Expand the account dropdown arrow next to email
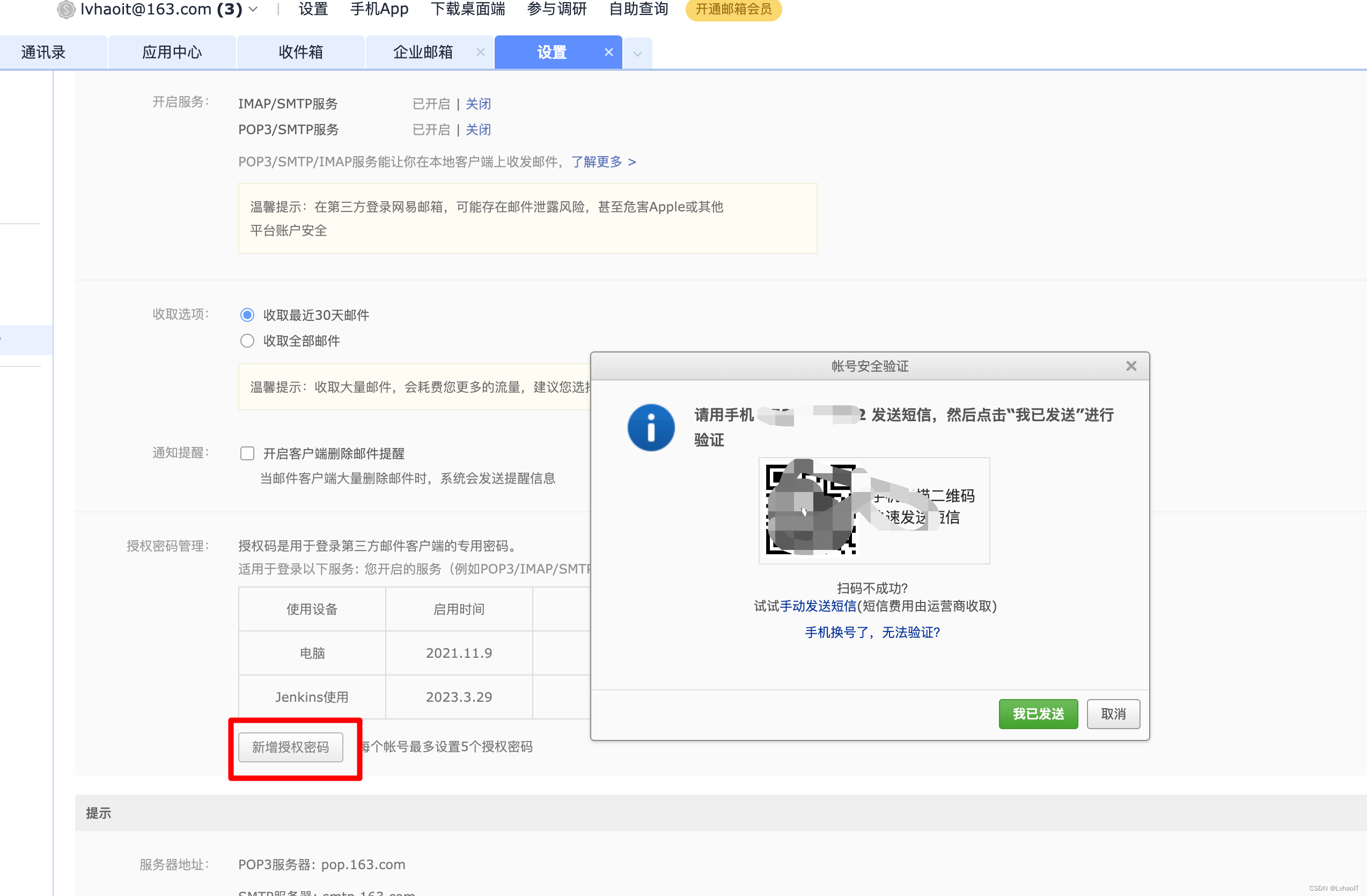 [x=253, y=9]
